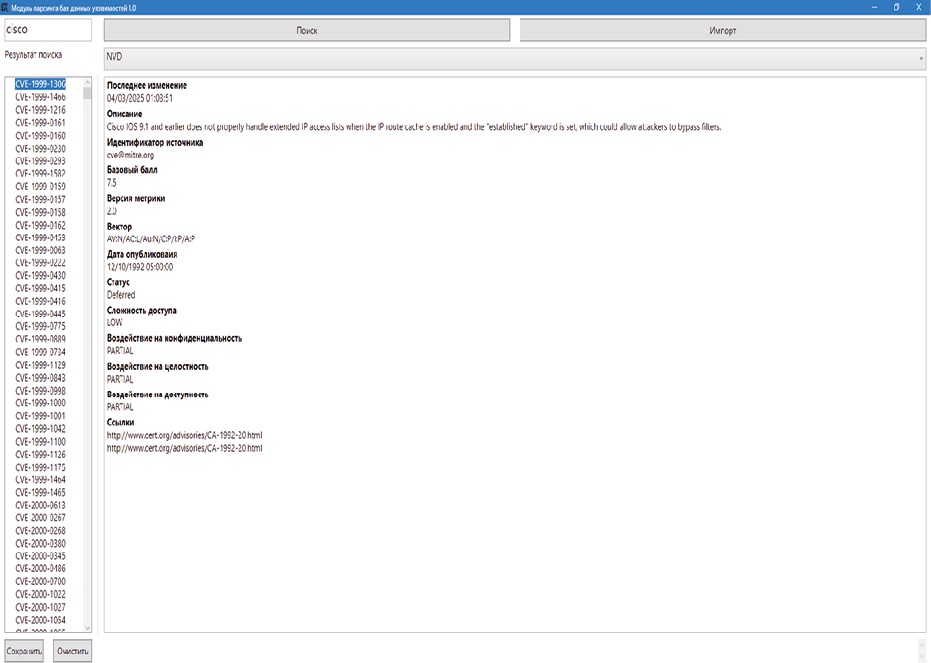931x663 pixels.
Task: Click the CVE-1999-0416 list row
Action: 40,301
